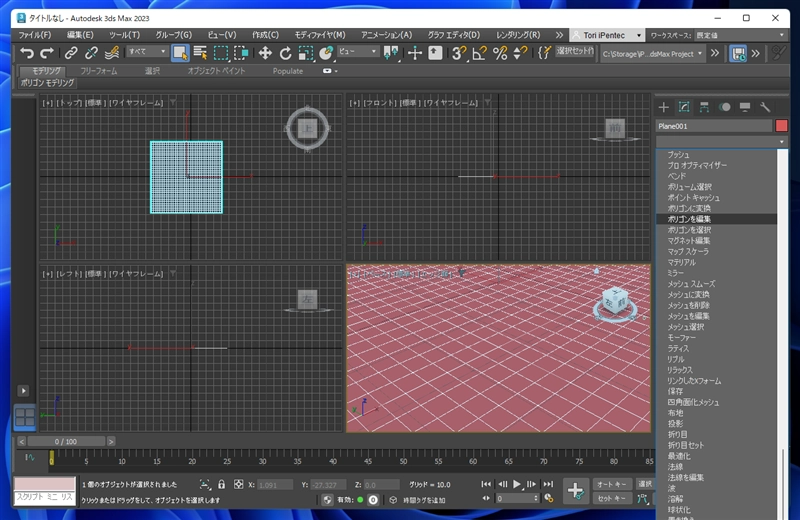Screen dimensions: 800x520
Task: Click the Select and Manipulate cross icon
Action: click(x=414, y=53)
